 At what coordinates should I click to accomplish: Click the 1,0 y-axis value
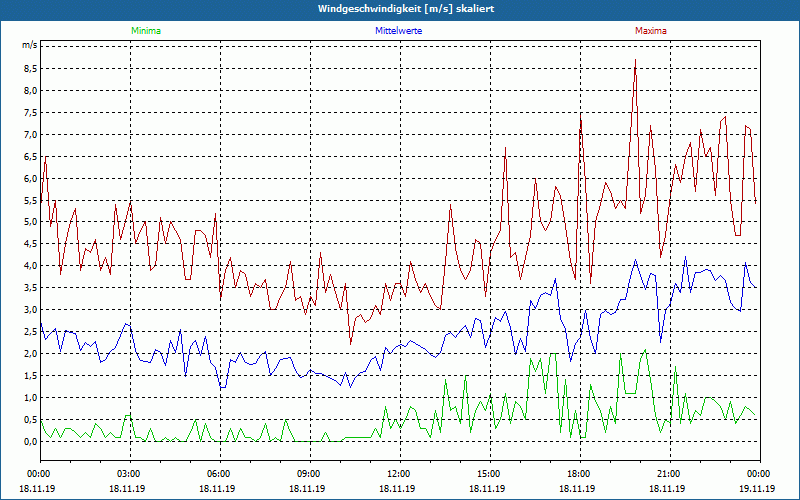(x=31, y=397)
